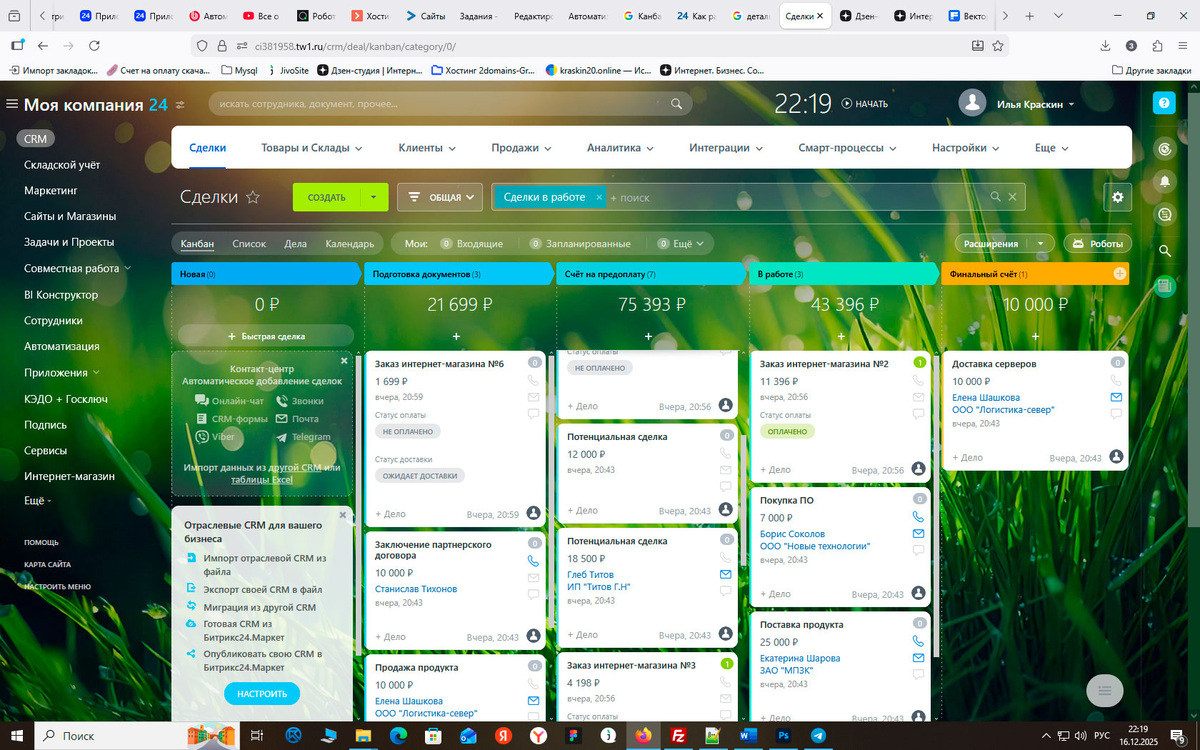The height and width of the screenshot is (750, 1200).
Task: Remove the Сделки в работе filter chip
Action: click(x=599, y=197)
